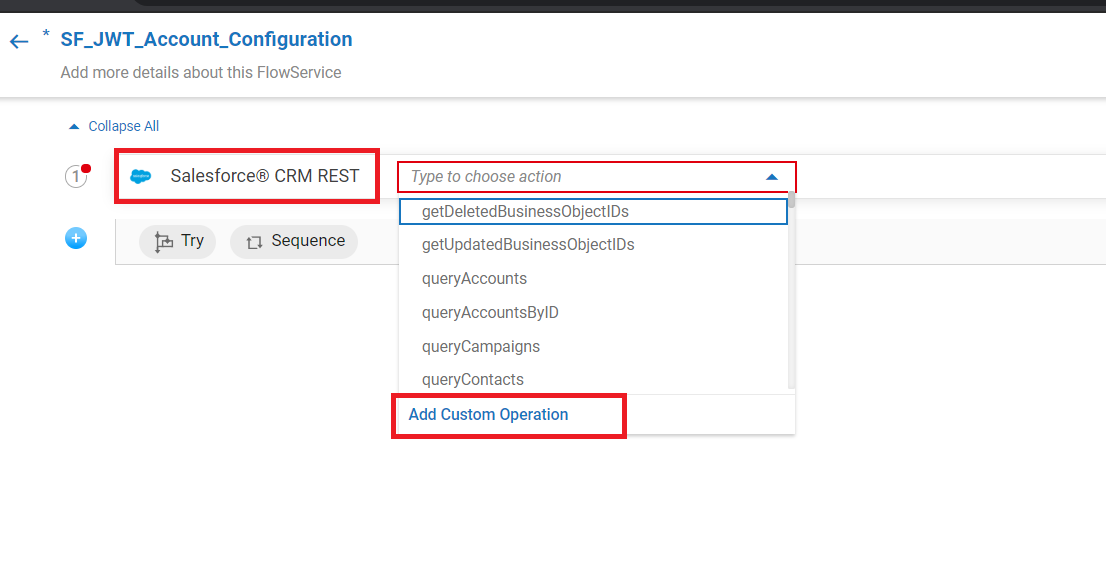Select the queryAccounts action
Image resolution: width=1106 pixels, height=562 pixels.
tap(474, 278)
